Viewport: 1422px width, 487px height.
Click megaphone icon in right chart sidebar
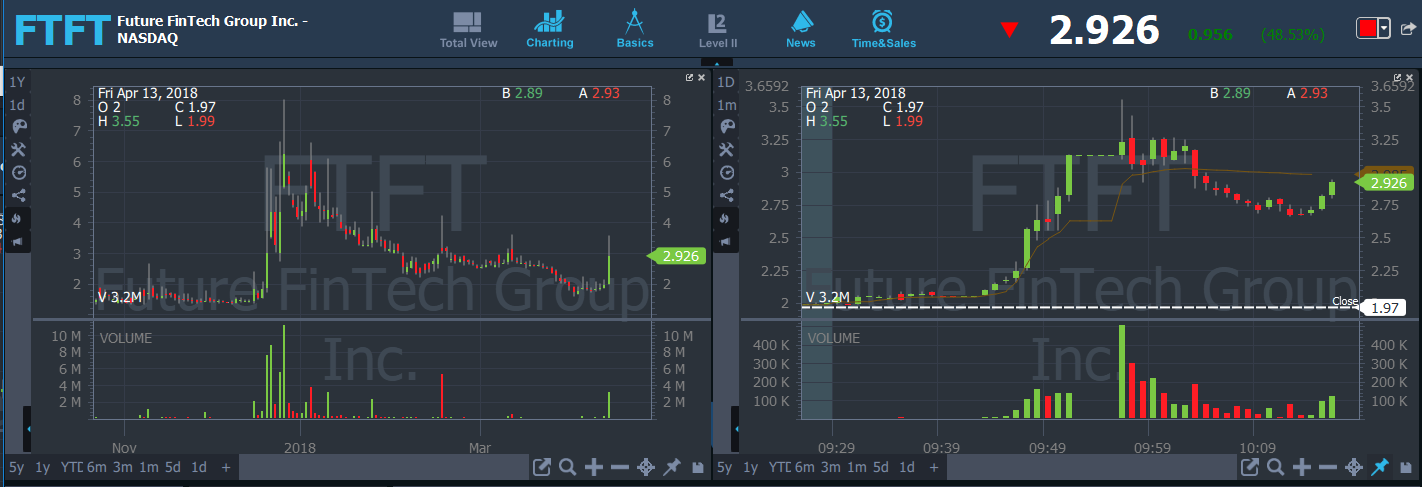point(727,241)
